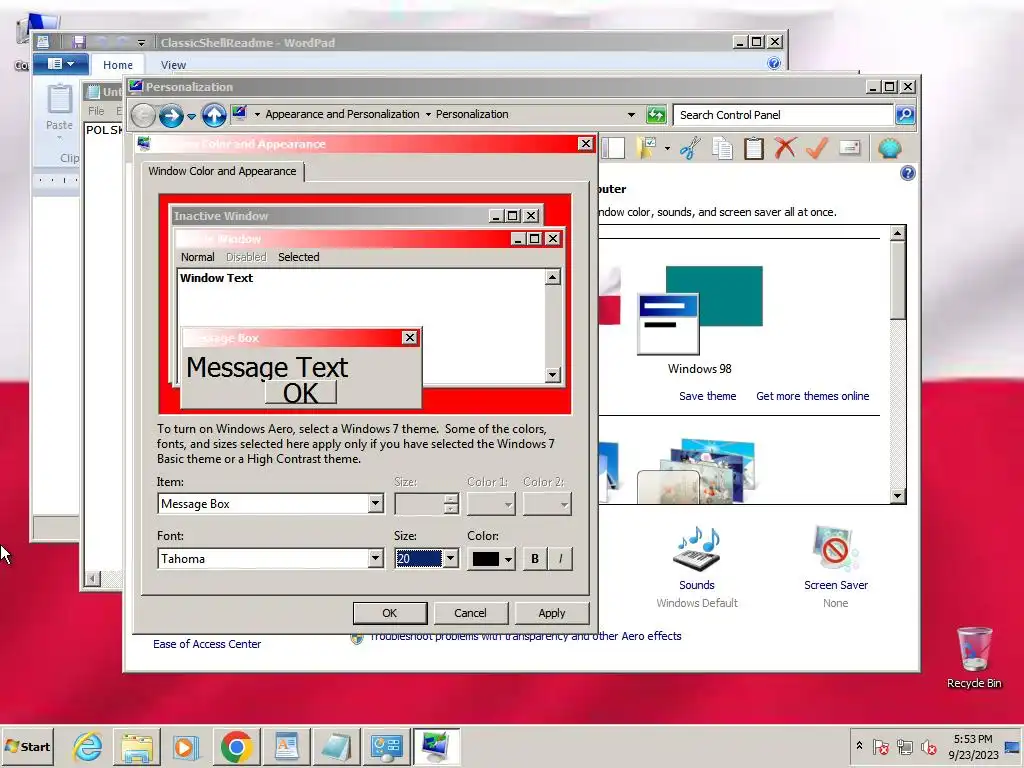Click the Apply button in the dialog
This screenshot has height=768, width=1024.
[x=552, y=613]
